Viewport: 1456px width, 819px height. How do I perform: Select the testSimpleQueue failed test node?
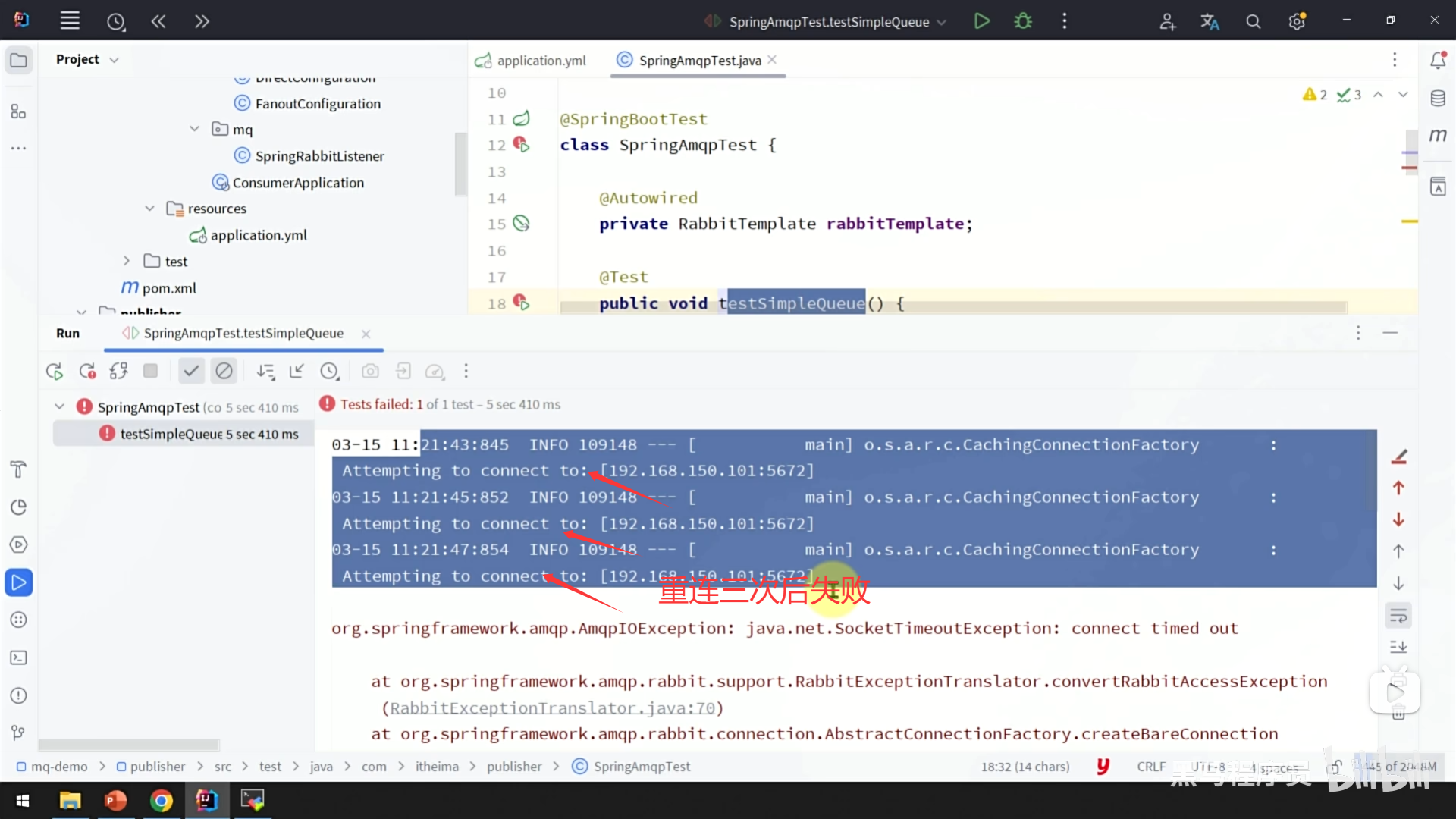(171, 434)
